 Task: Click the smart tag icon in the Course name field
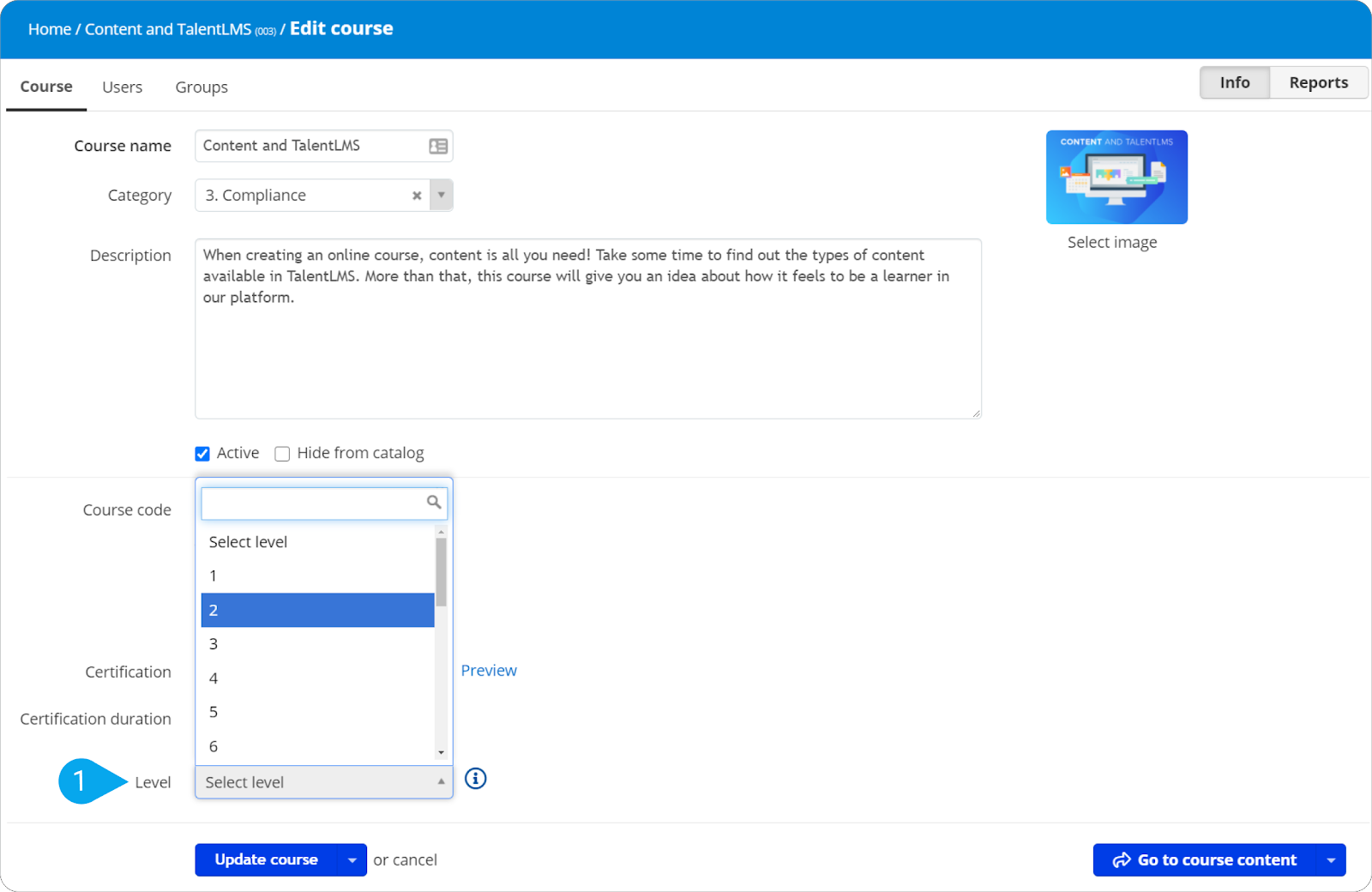tap(438, 146)
